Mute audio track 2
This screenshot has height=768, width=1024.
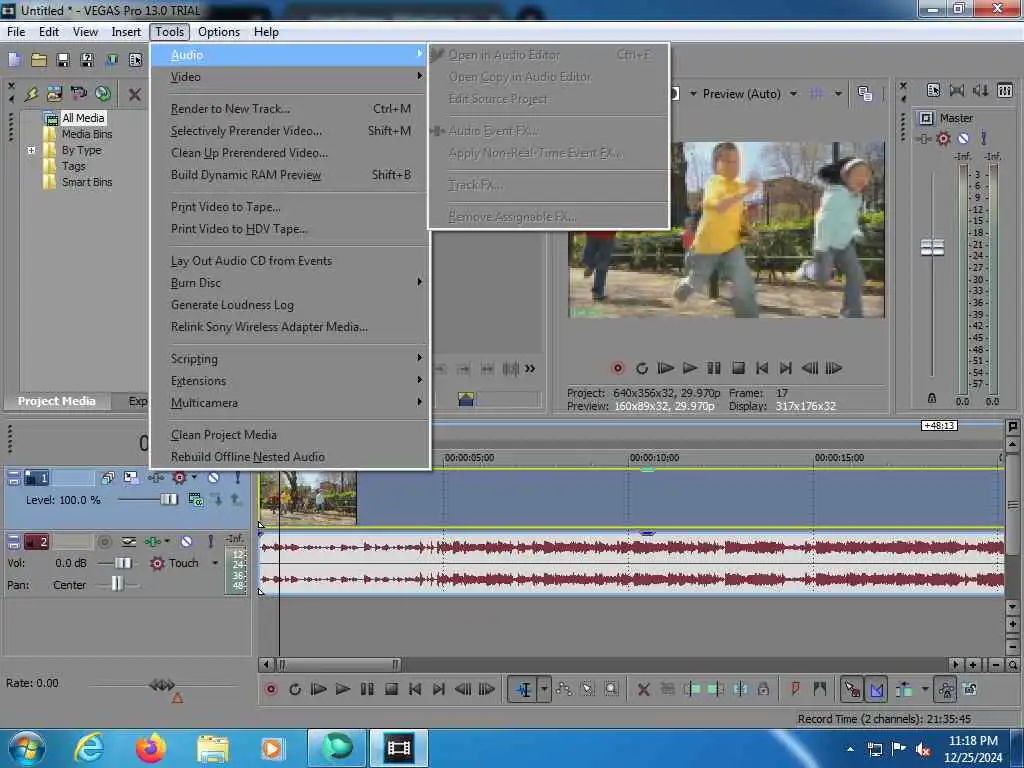click(186, 541)
